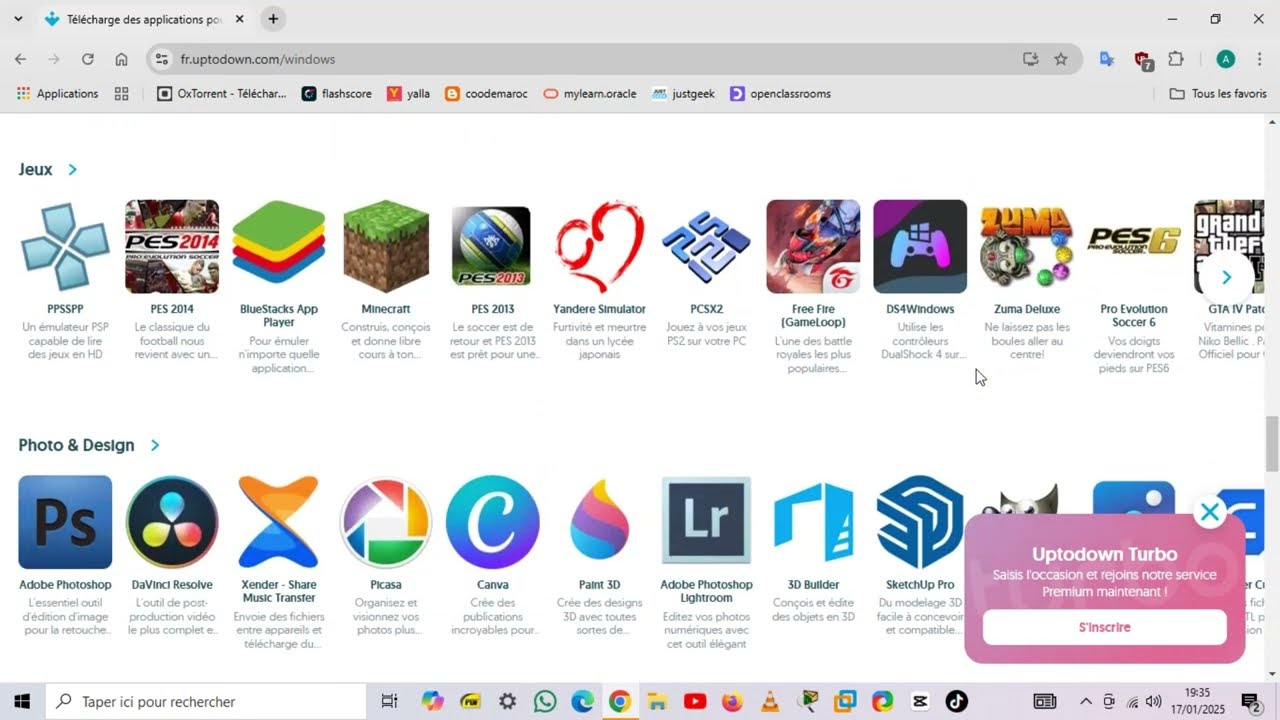Viewport: 1280px width, 720px height.
Task: Open a new browser tab
Action: pyautogui.click(x=273, y=19)
